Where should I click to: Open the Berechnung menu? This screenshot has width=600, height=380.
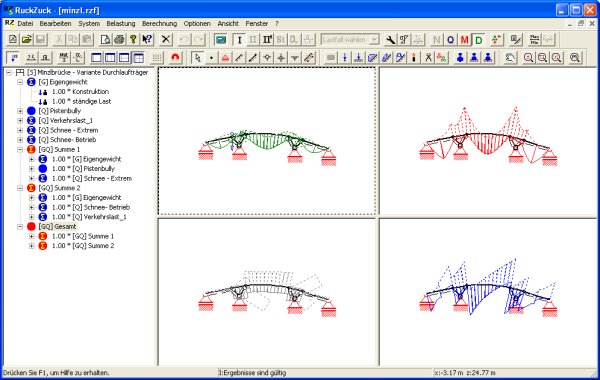pyautogui.click(x=159, y=23)
